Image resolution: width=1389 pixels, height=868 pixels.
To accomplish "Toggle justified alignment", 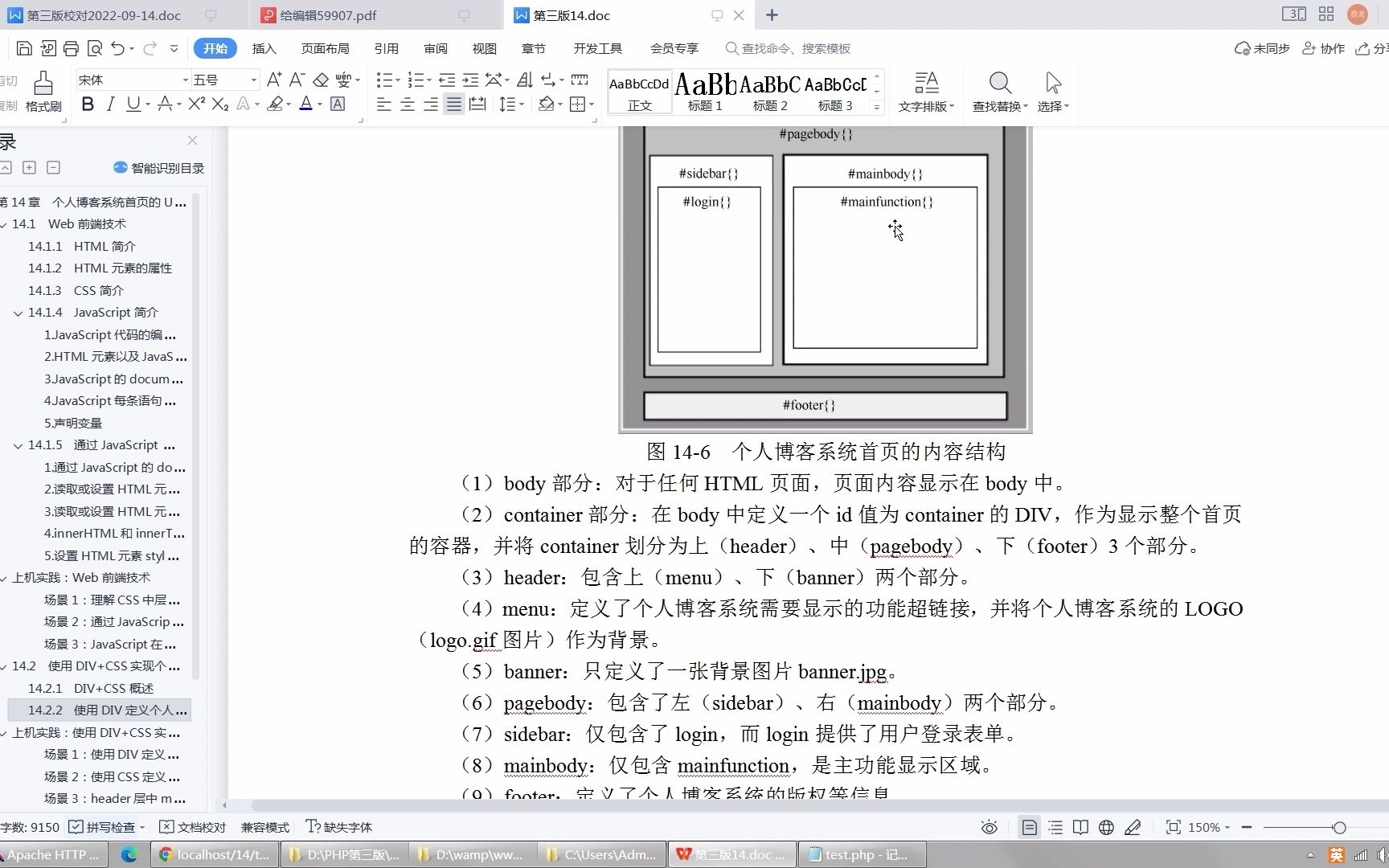I will coord(454,104).
